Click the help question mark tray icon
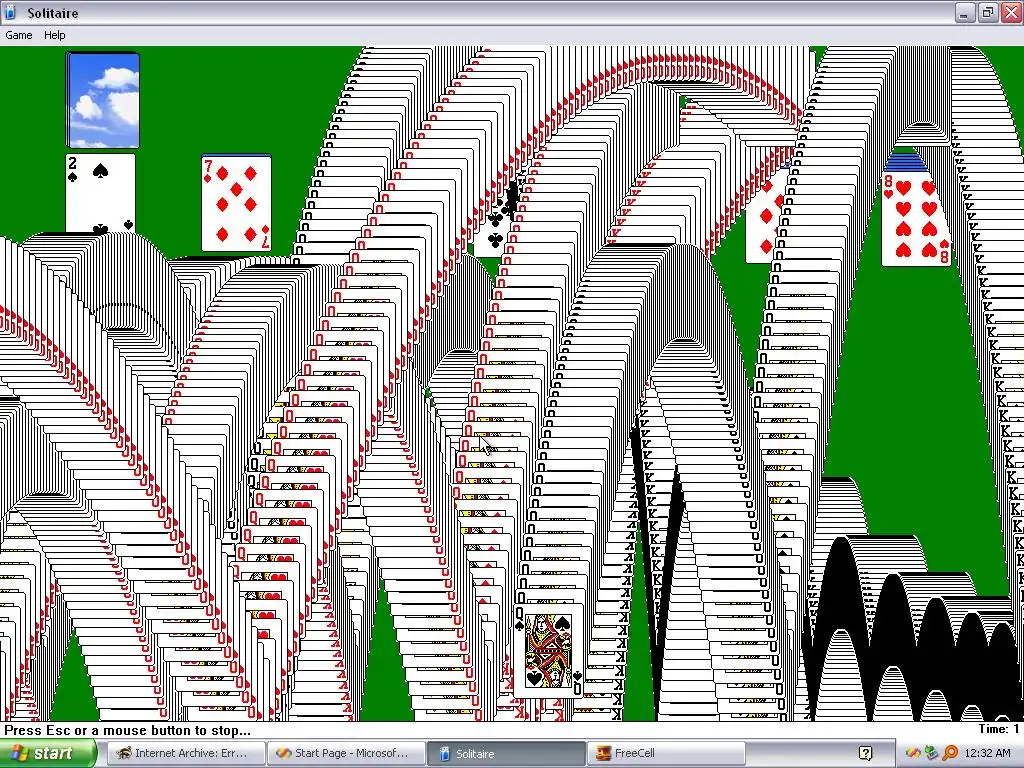 click(x=865, y=753)
